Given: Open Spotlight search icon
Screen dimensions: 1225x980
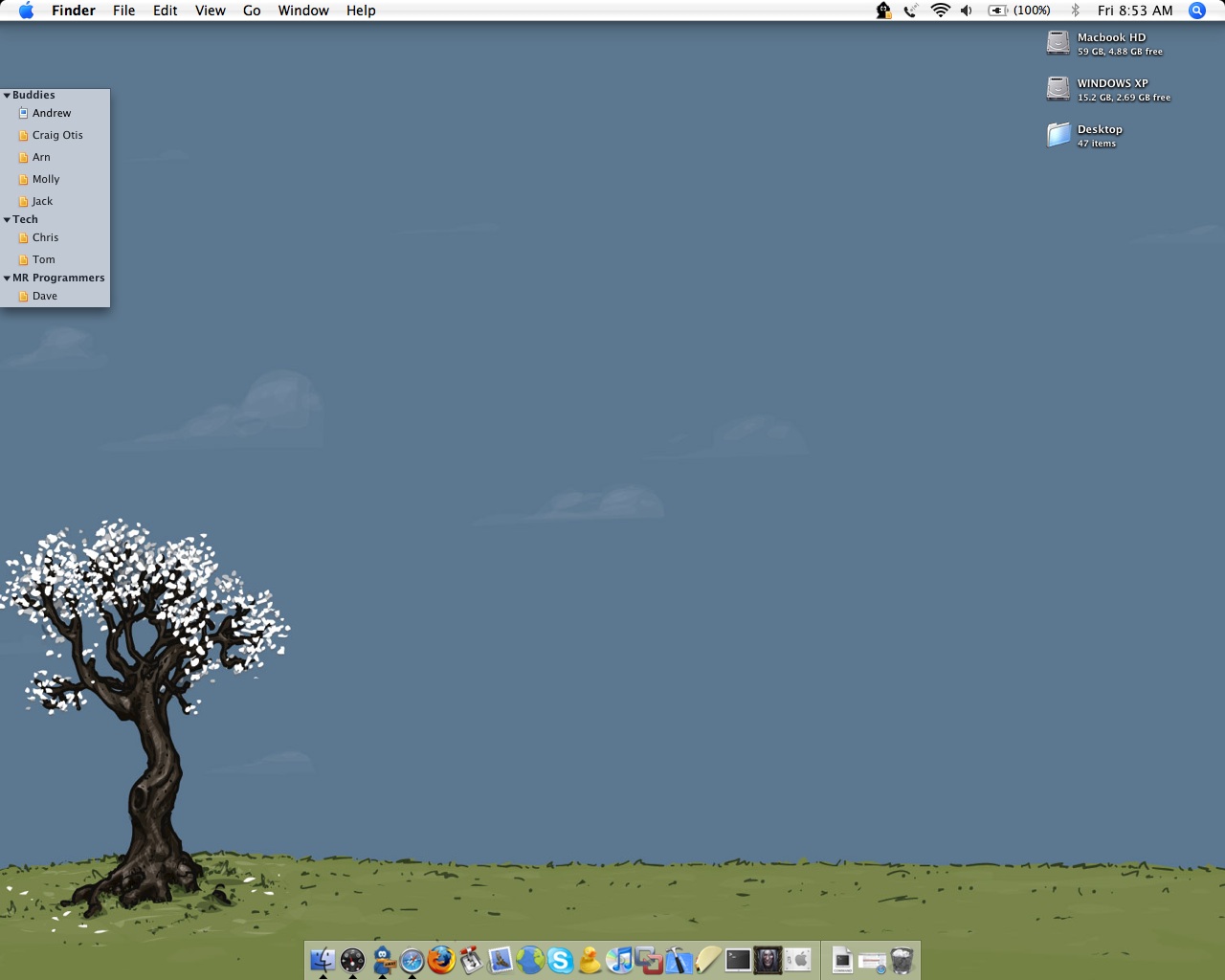Looking at the screenshot, I should click(x=1197, y=11).
